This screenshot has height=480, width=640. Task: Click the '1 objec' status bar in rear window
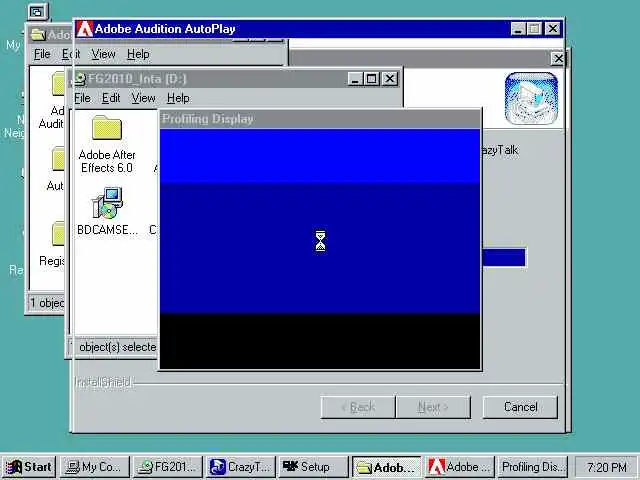click(47, 303)
